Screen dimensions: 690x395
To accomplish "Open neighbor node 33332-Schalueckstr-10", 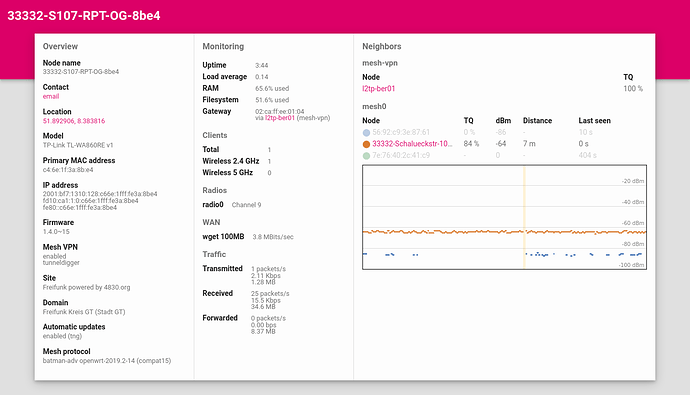I will coord(412,144).
